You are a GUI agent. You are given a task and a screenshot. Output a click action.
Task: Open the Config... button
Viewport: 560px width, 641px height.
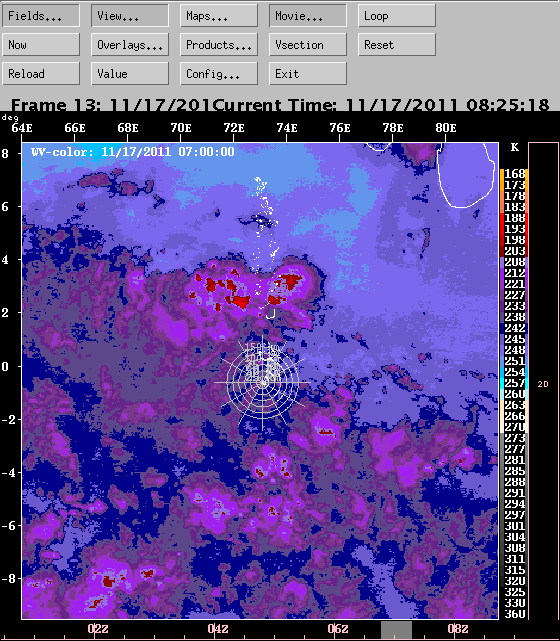point(219,74)
